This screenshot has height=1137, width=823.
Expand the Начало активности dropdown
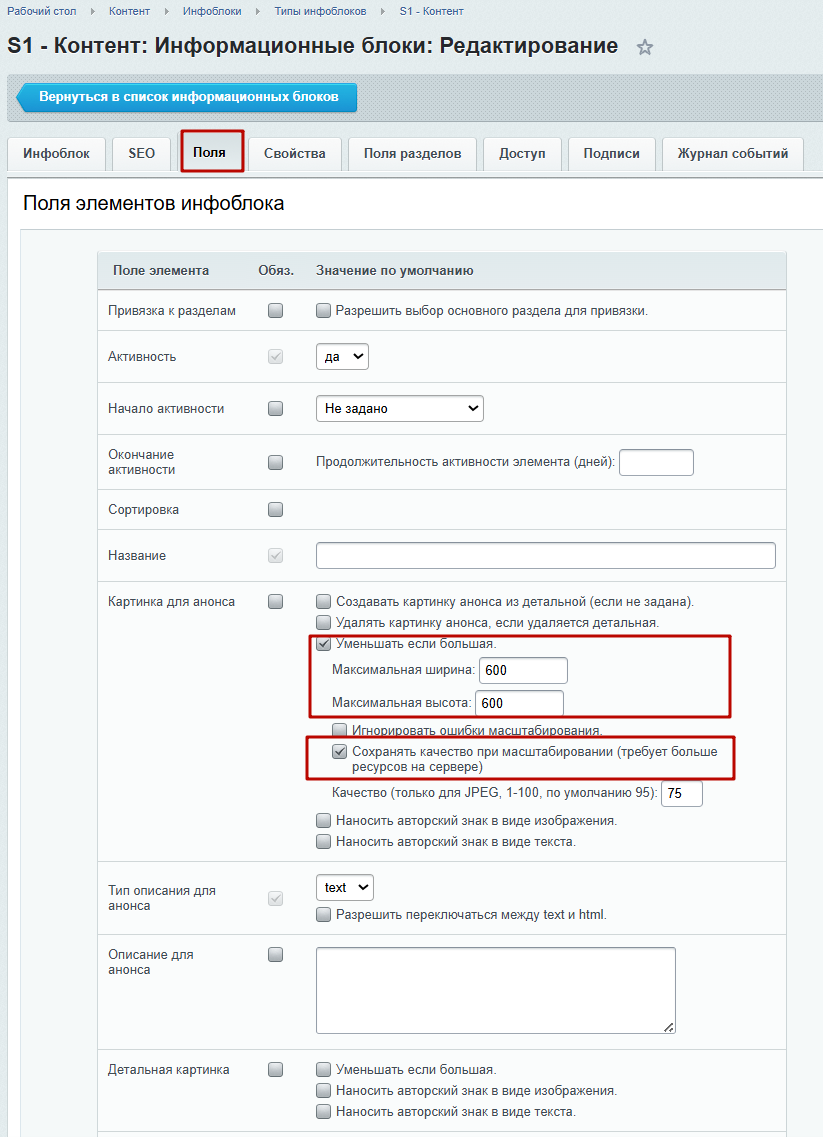[399, 408]
